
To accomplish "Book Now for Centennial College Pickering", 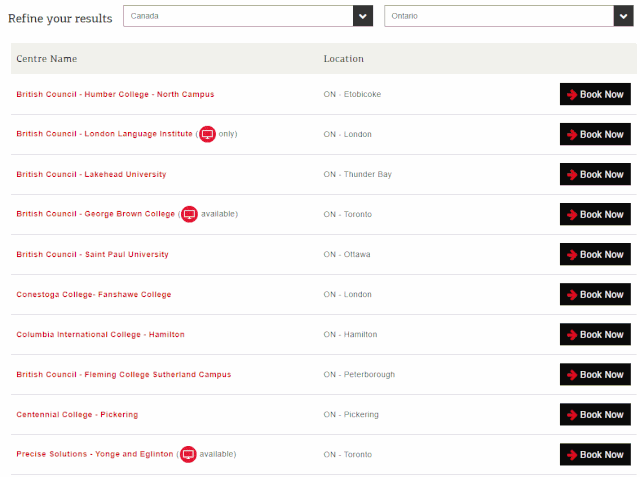I will 595,414.
